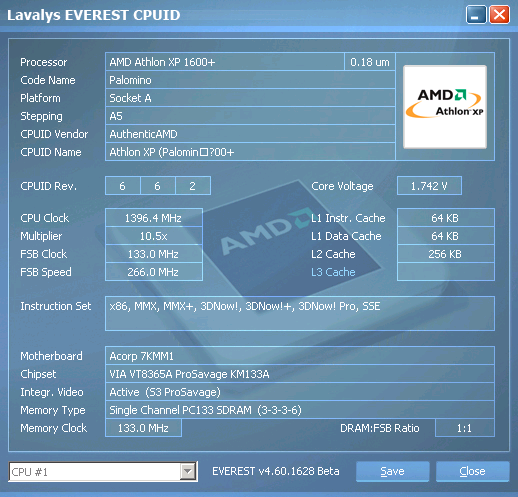Click the 'A5' stepping value

[250, 116]
